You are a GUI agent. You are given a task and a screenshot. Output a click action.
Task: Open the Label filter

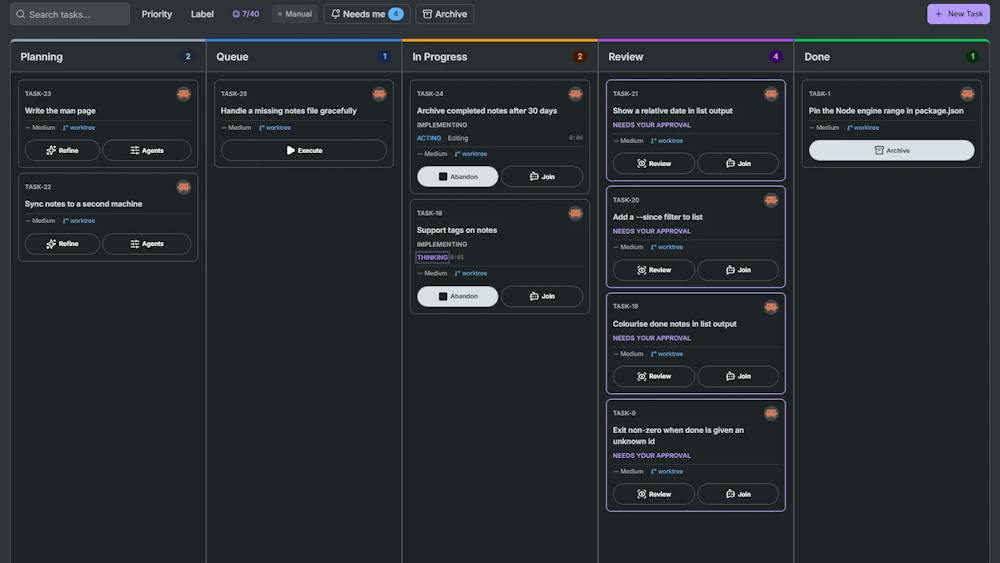pyautogui.click(x=202, y=14)
